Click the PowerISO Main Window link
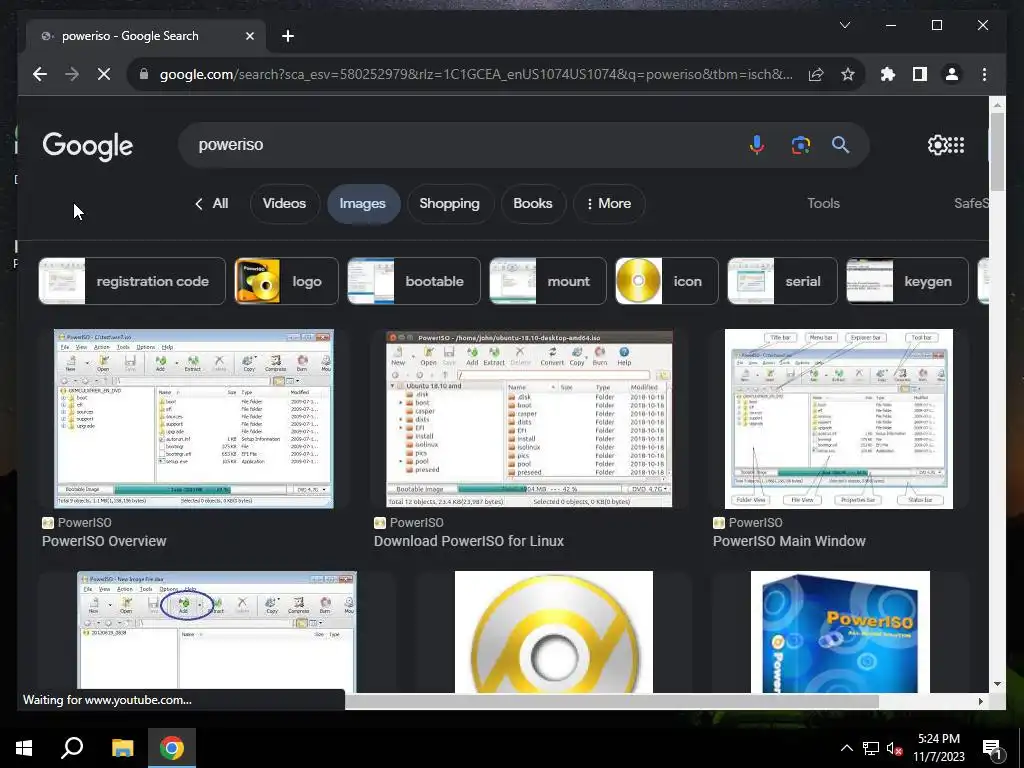 coord(789,541)
